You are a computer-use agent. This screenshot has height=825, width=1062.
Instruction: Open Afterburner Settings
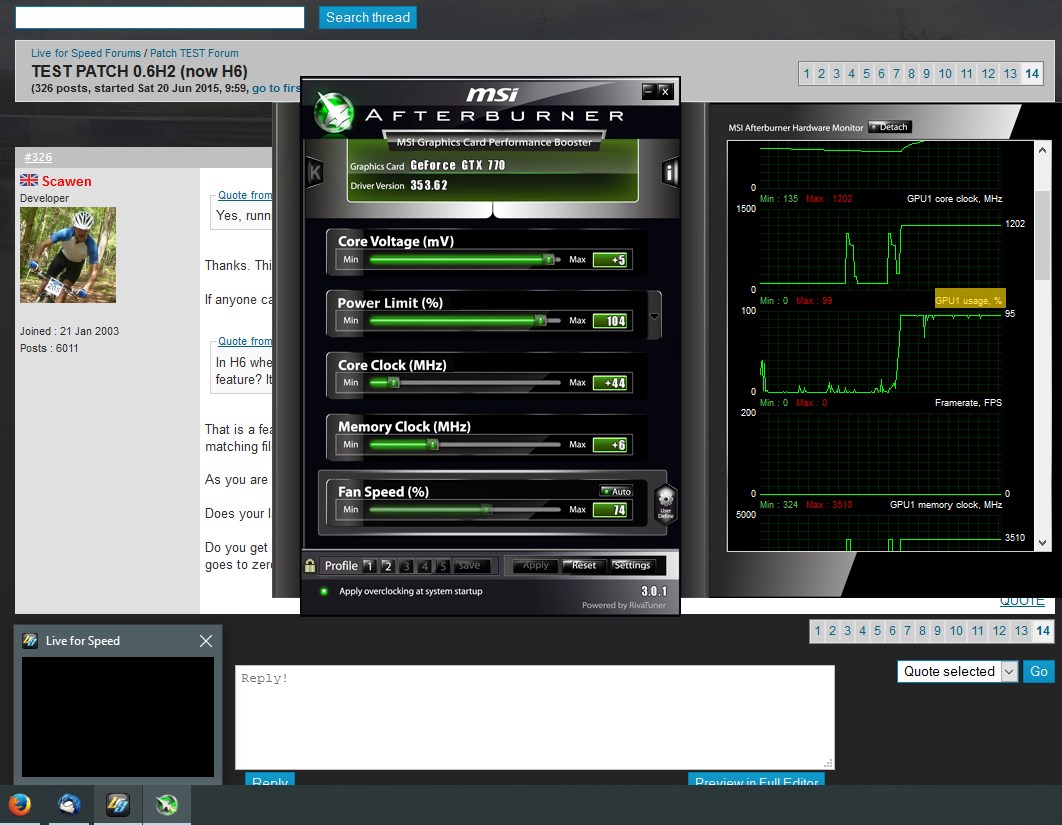[632, 566]
